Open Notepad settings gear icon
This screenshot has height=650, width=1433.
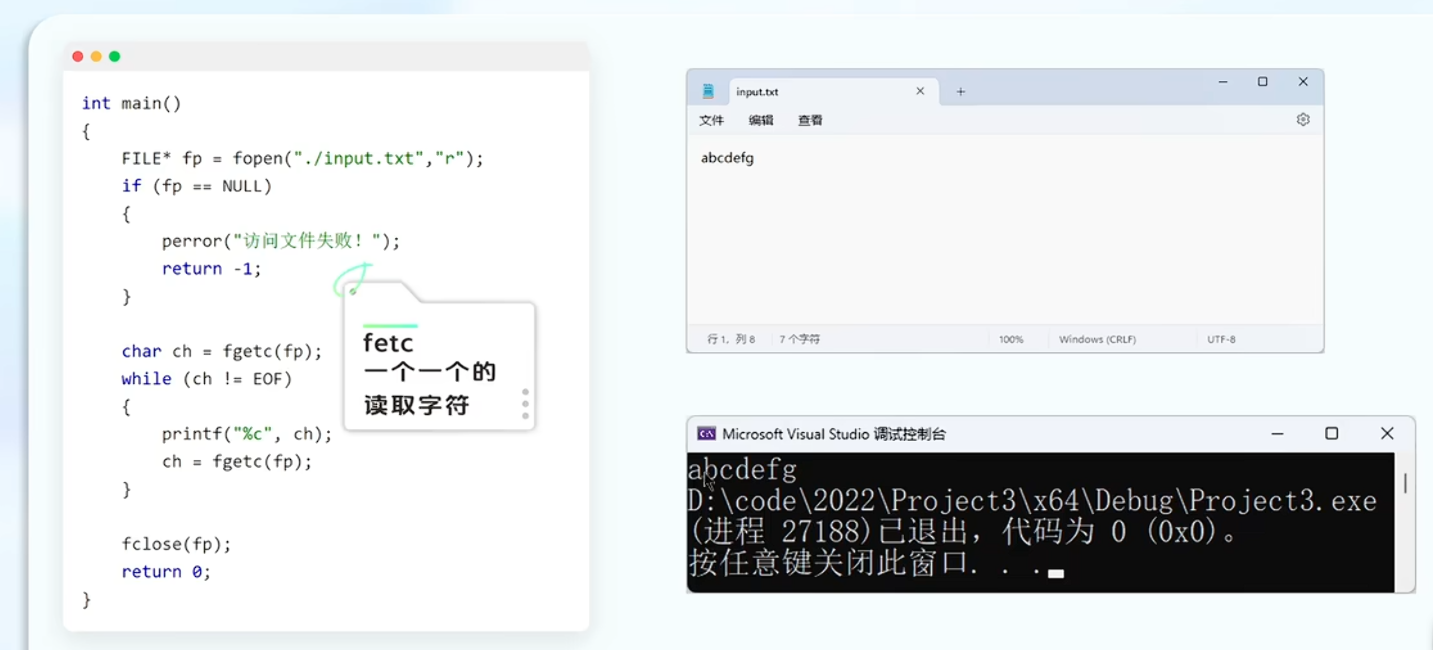1303,119
